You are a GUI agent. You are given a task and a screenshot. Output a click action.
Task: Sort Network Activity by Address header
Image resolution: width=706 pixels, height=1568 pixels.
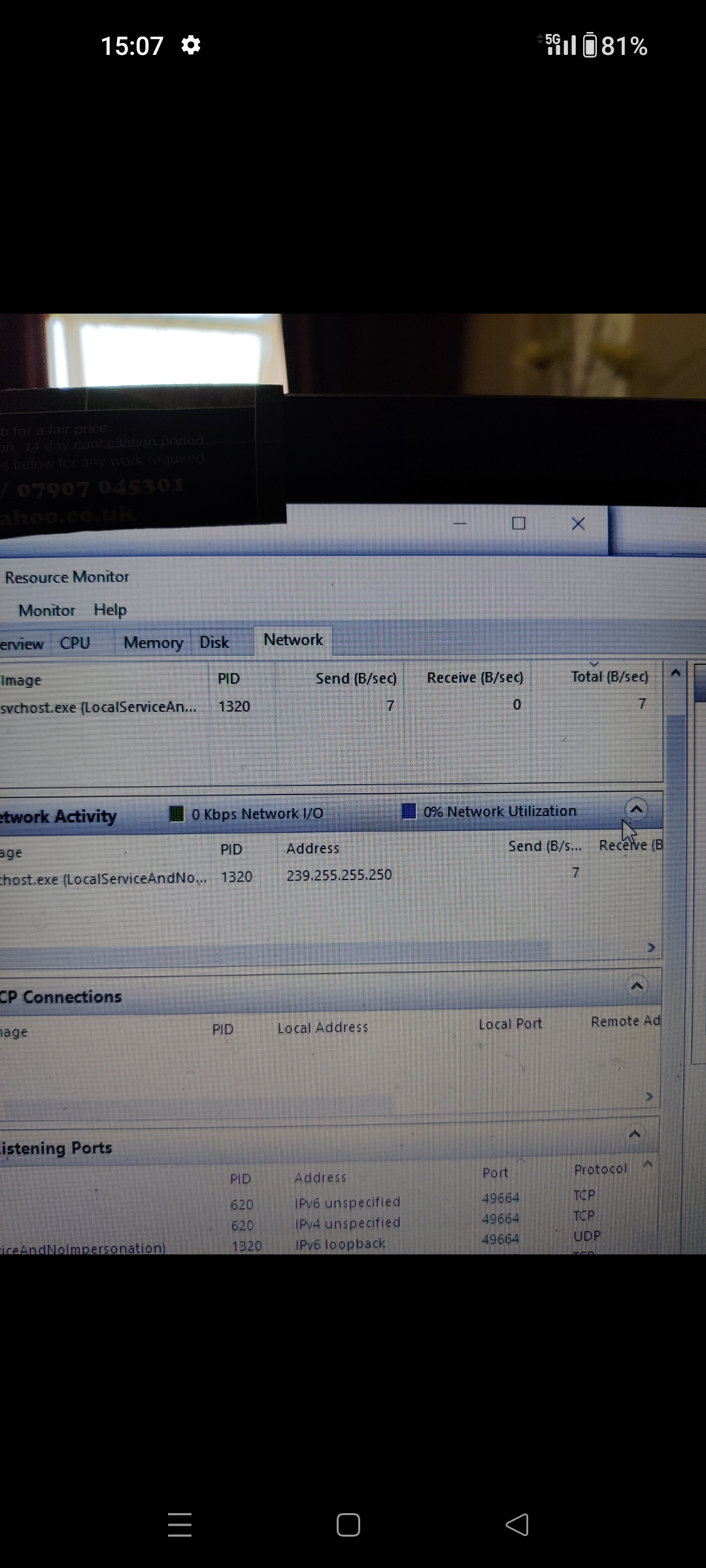[x=312, y=848]
